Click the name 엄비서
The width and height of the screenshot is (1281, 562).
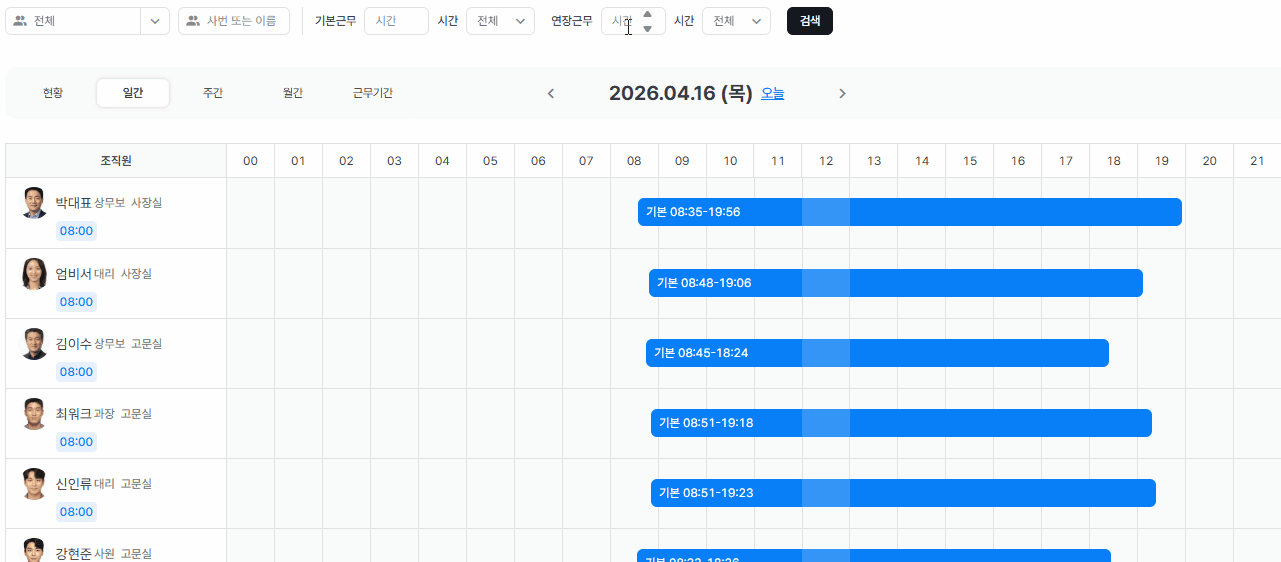[x=73, y=273]
